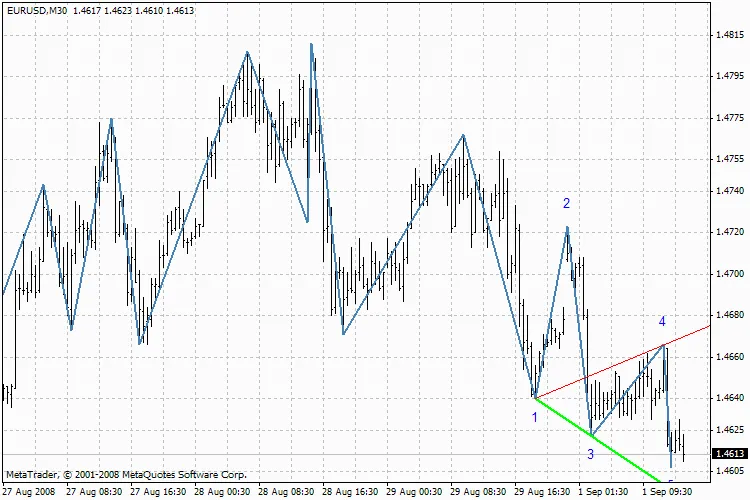Select wave label 1 on the chart
The image size is (750, 500).
pos(535,416)
